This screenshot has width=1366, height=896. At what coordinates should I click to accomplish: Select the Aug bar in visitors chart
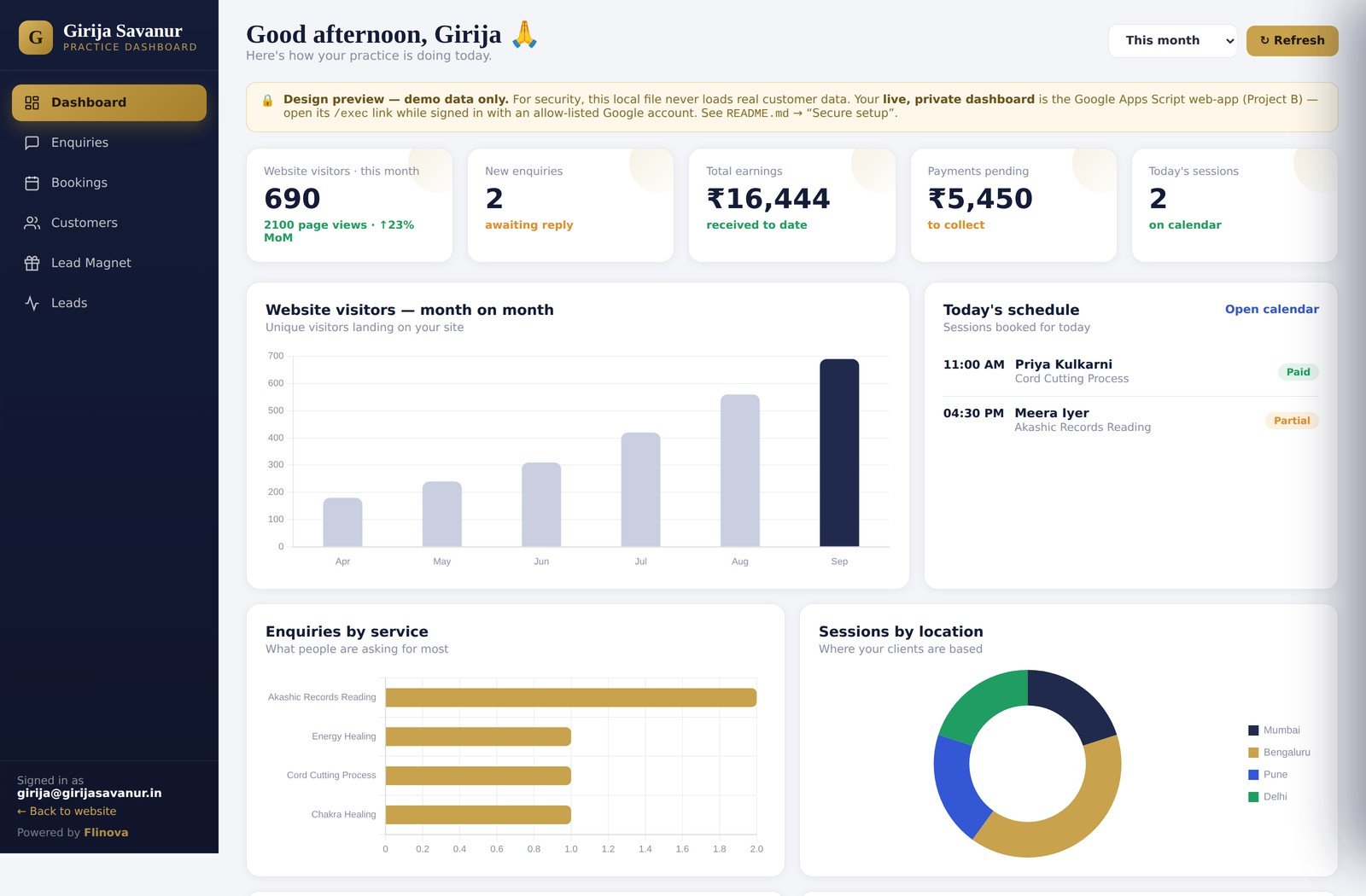tap(740, 470)
